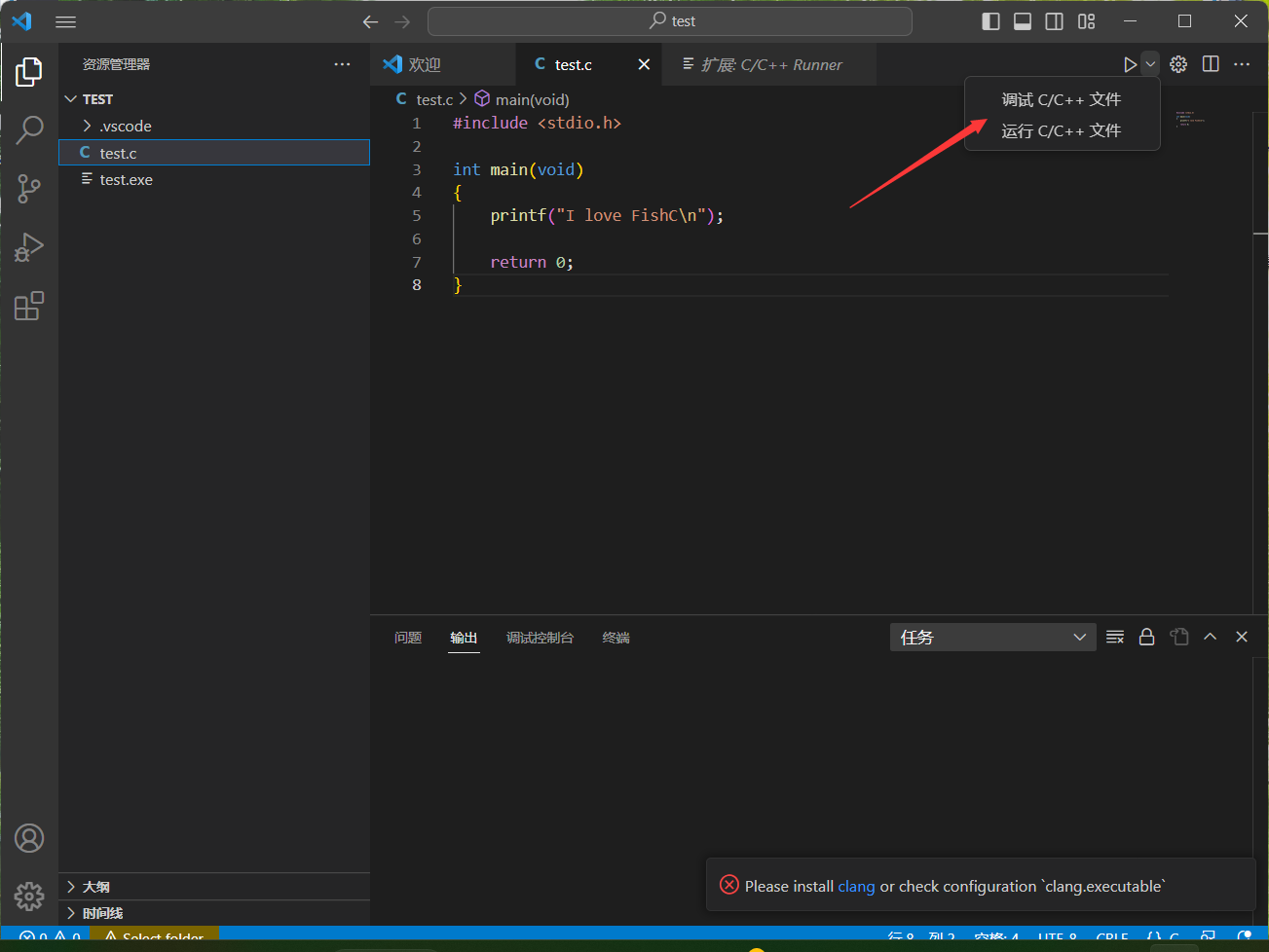1269x952 pixels.
Task: Split the editor to the right
Action: [1211, 64]
